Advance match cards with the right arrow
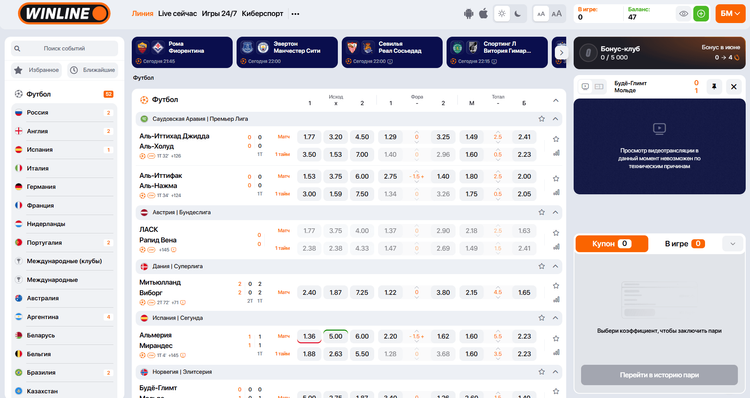 [x=562, y=52]
